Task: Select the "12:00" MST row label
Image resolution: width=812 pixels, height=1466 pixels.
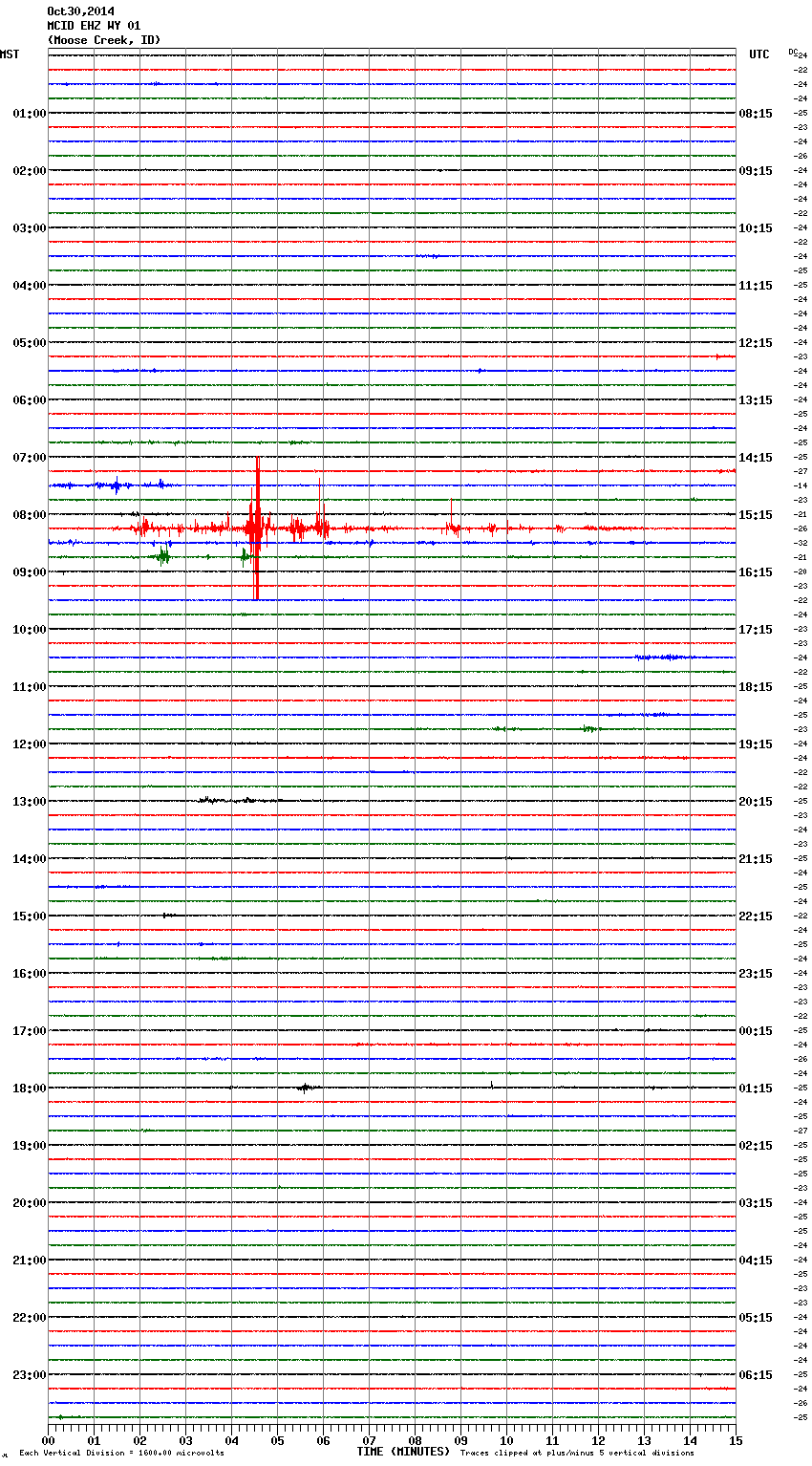Action: 30,744
